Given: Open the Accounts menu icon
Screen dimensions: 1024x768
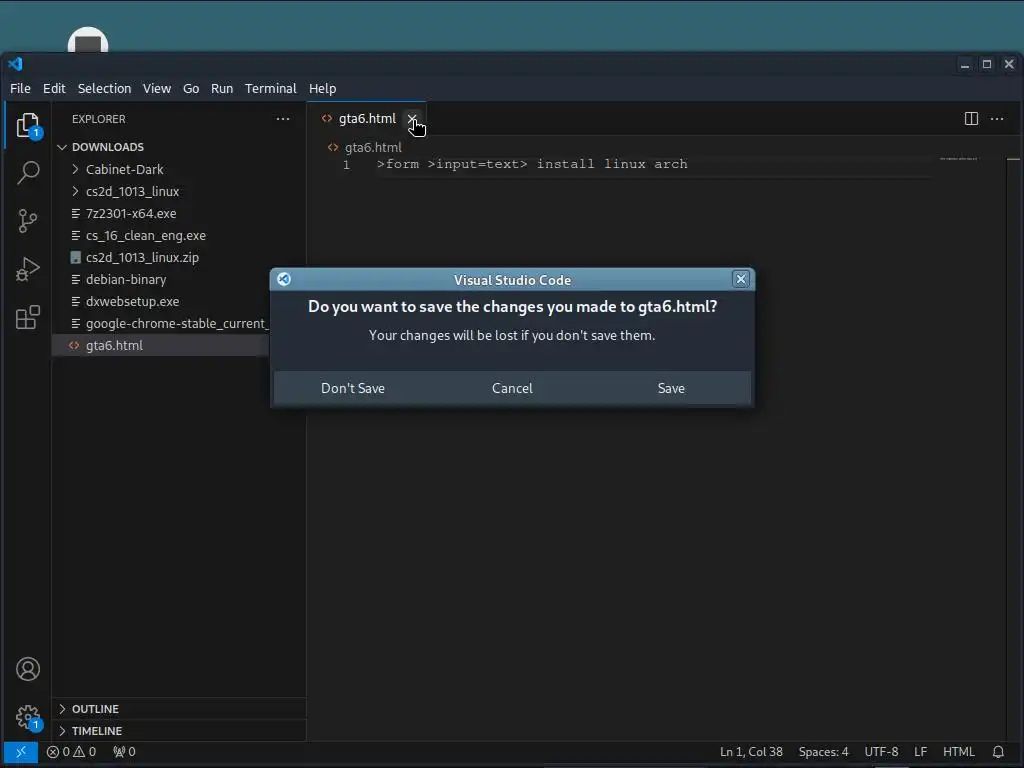Looking at the screenshot, I should tap(27, 669).
